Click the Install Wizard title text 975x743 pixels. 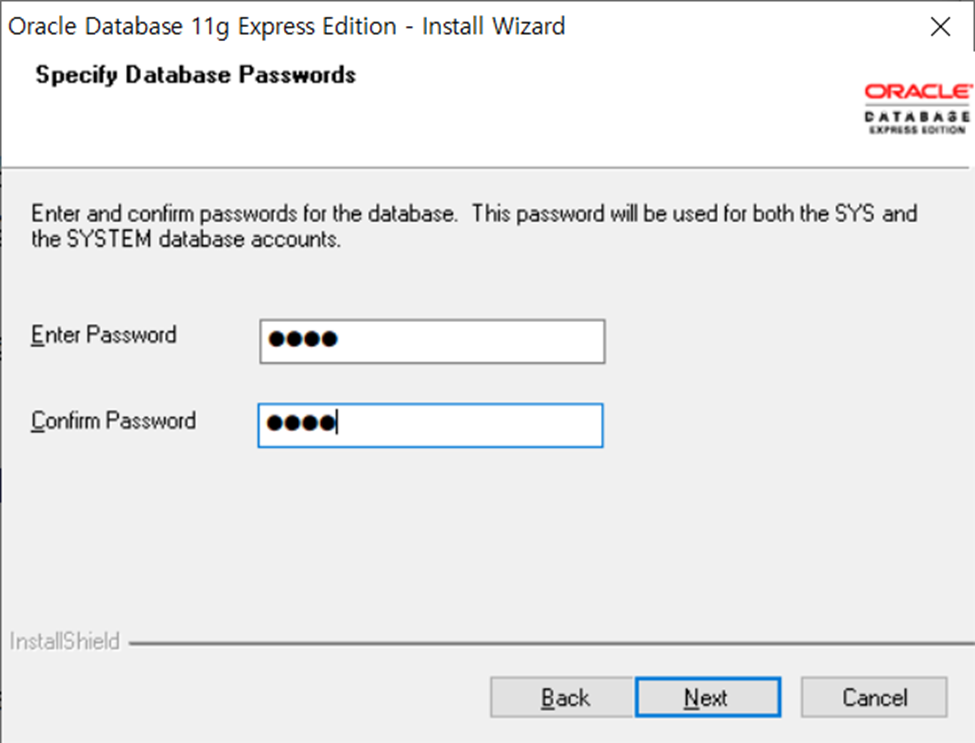pyautogui.click(x=287, y=27)
